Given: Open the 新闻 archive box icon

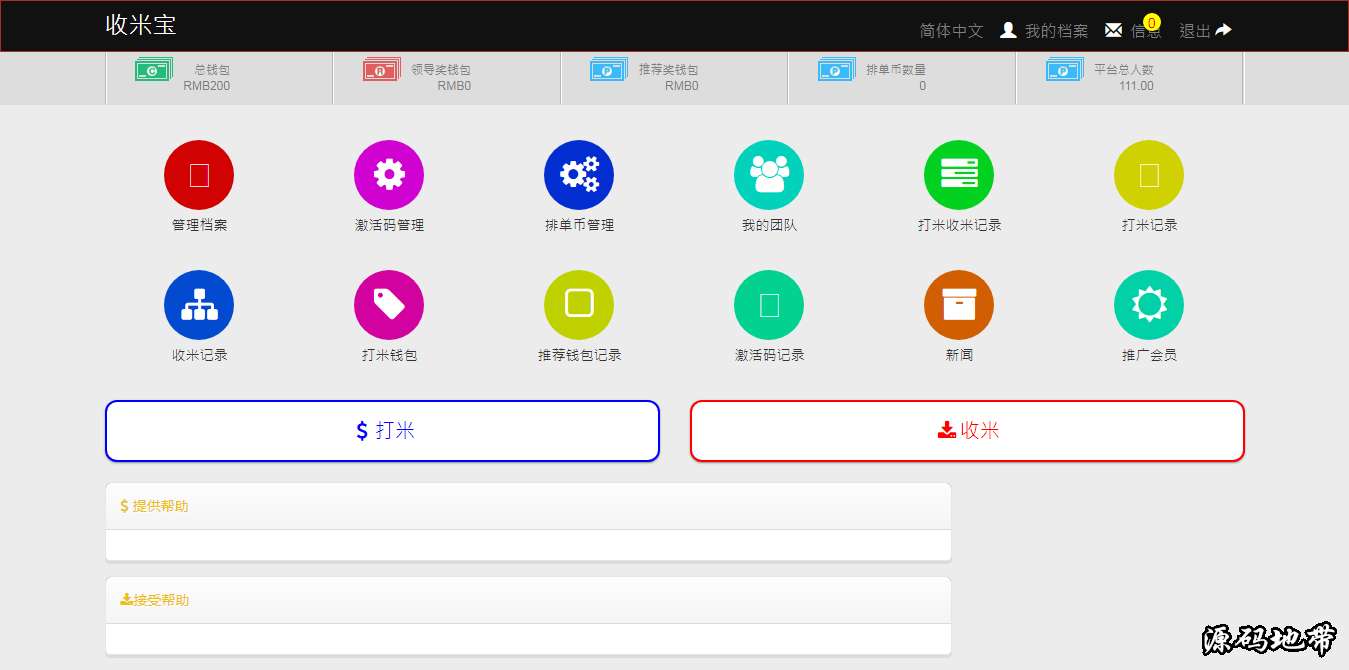Looking at the screenshot, I should (x=959, y=305).
